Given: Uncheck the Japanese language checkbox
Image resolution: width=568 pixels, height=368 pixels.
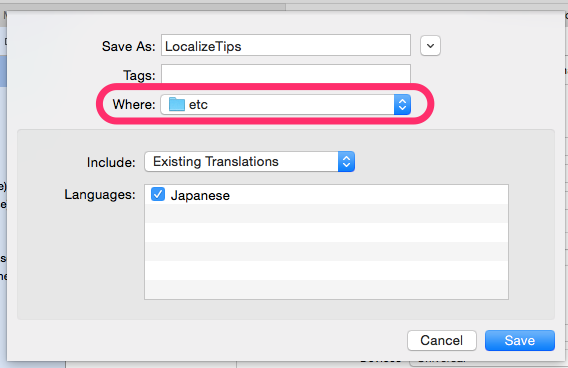Looking at the screenshot, I should point(158,195).
